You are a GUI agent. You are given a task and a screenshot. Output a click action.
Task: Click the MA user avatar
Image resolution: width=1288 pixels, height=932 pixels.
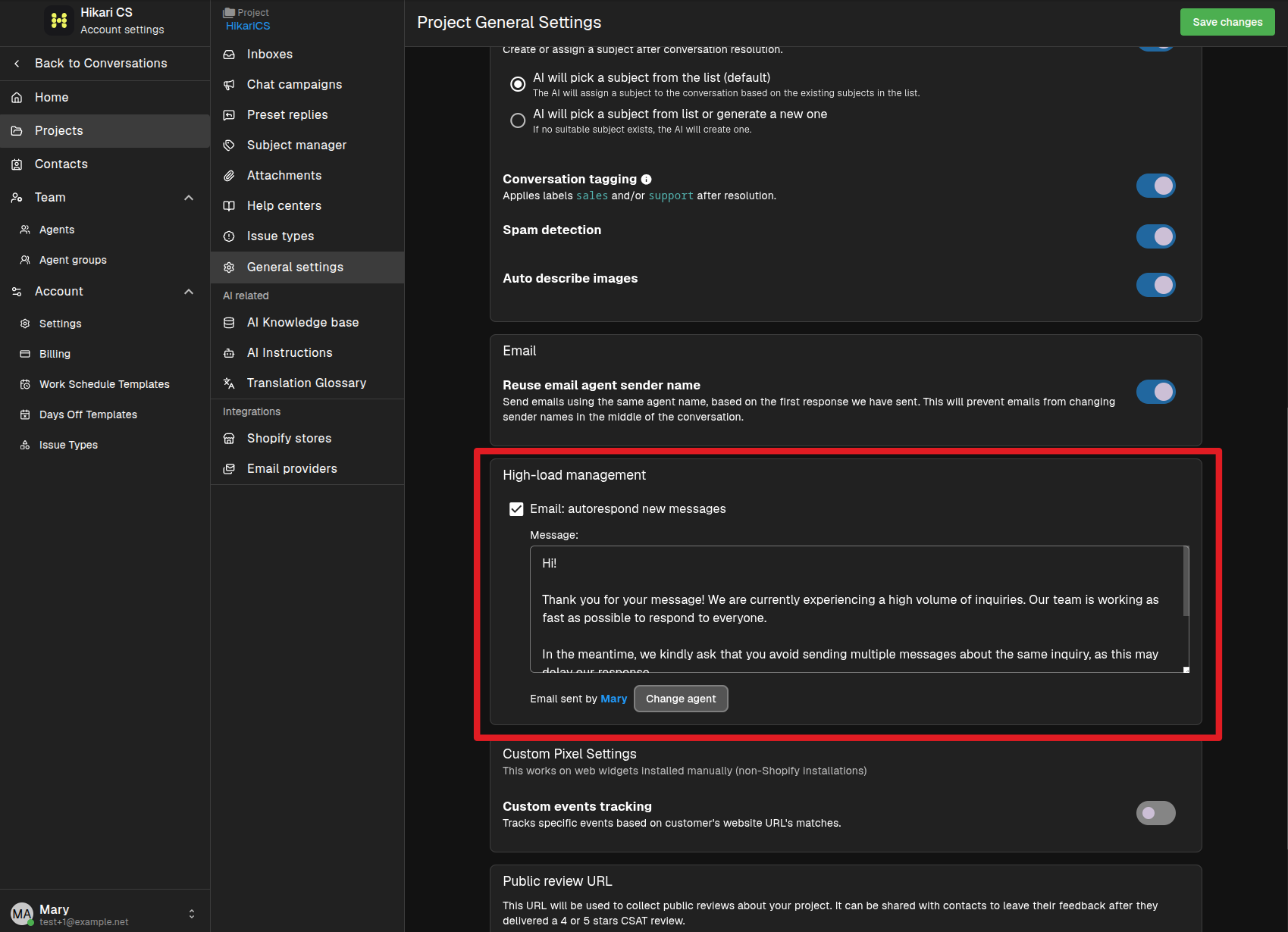(21, 914)
